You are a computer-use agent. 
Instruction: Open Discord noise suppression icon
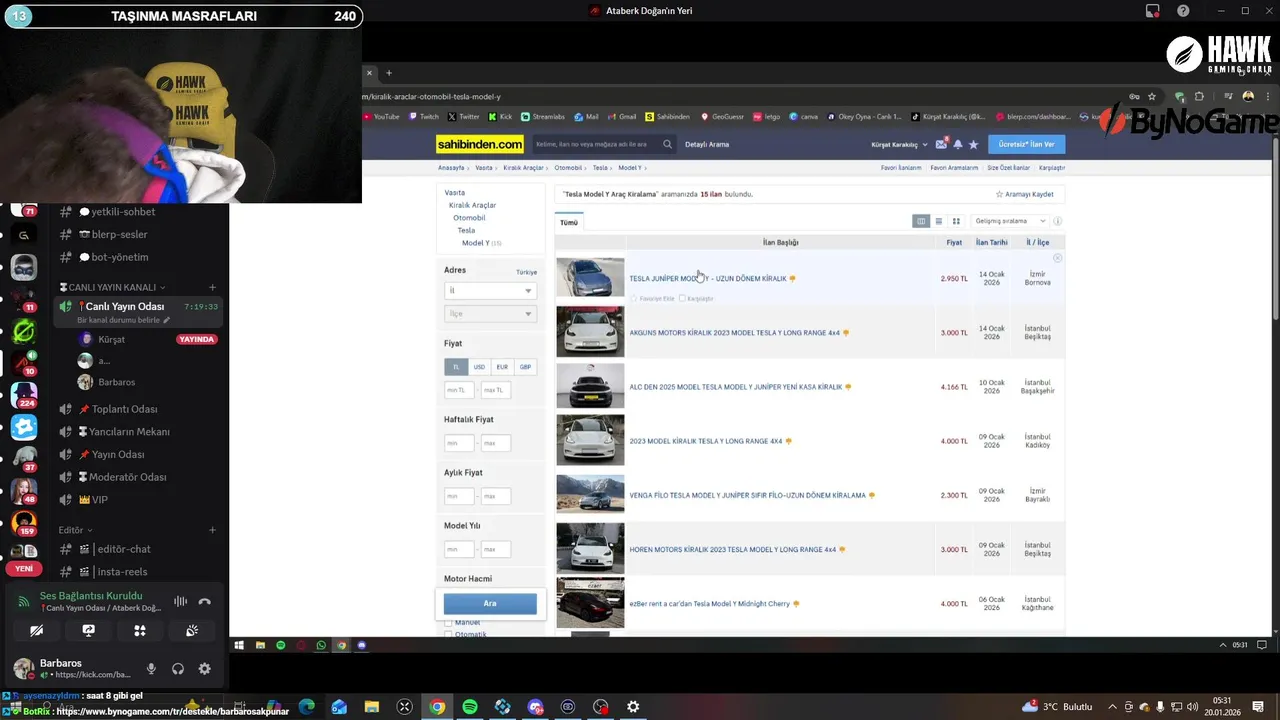181,601
